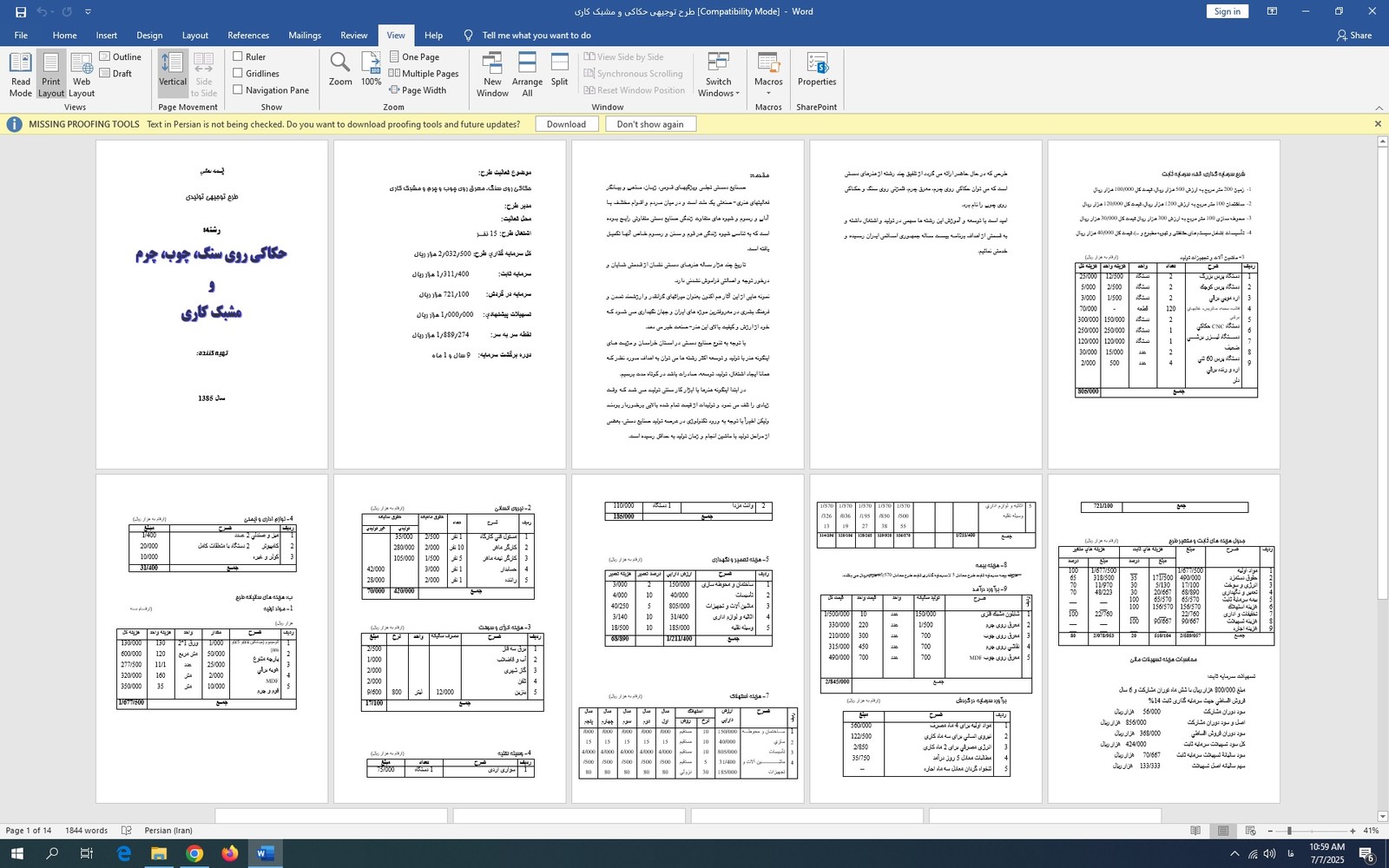
Task: Select Vertical page movement
Action: (173, 75)
